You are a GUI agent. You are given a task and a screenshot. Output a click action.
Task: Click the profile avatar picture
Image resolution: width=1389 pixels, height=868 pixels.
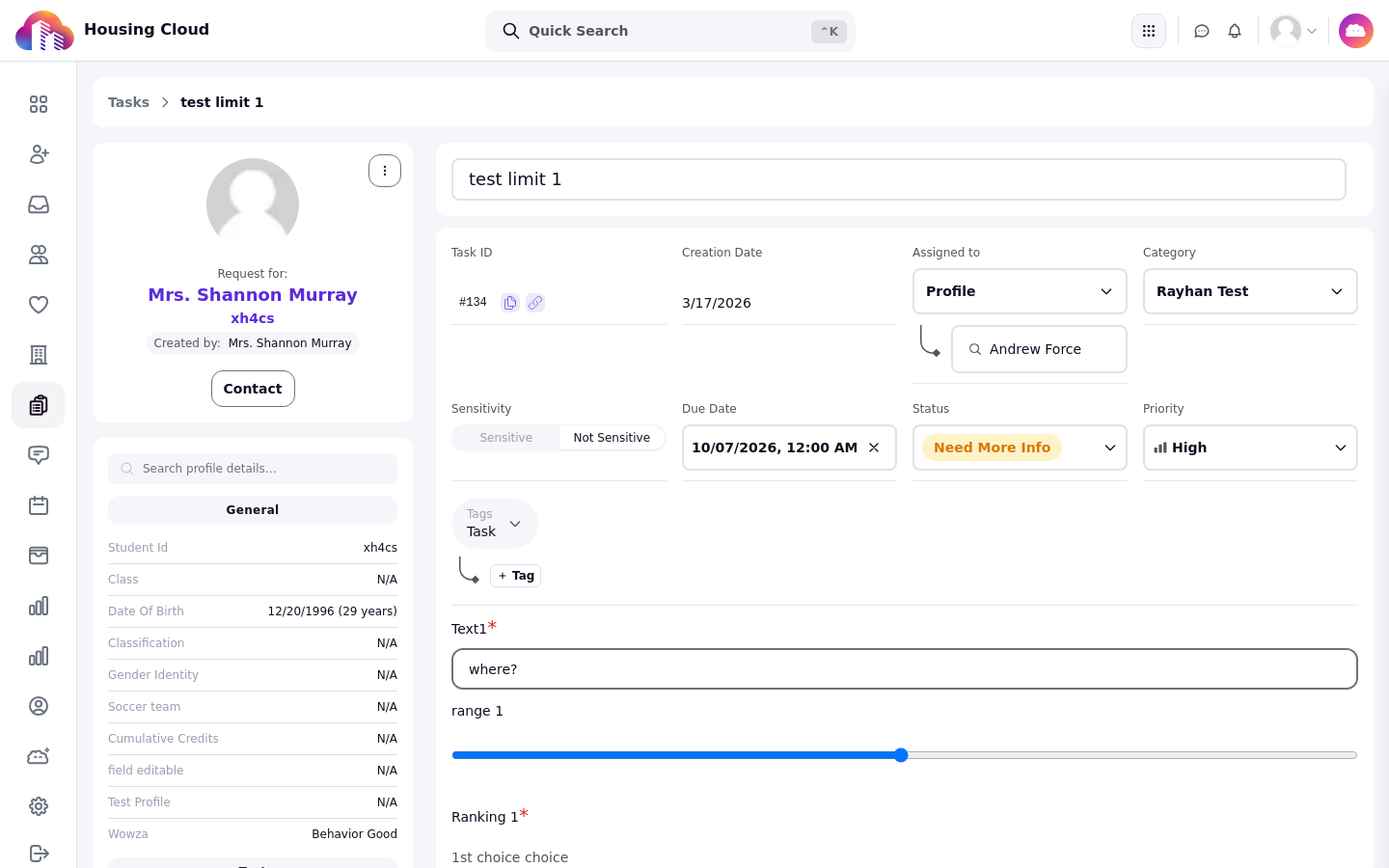[x=253, y=204]
